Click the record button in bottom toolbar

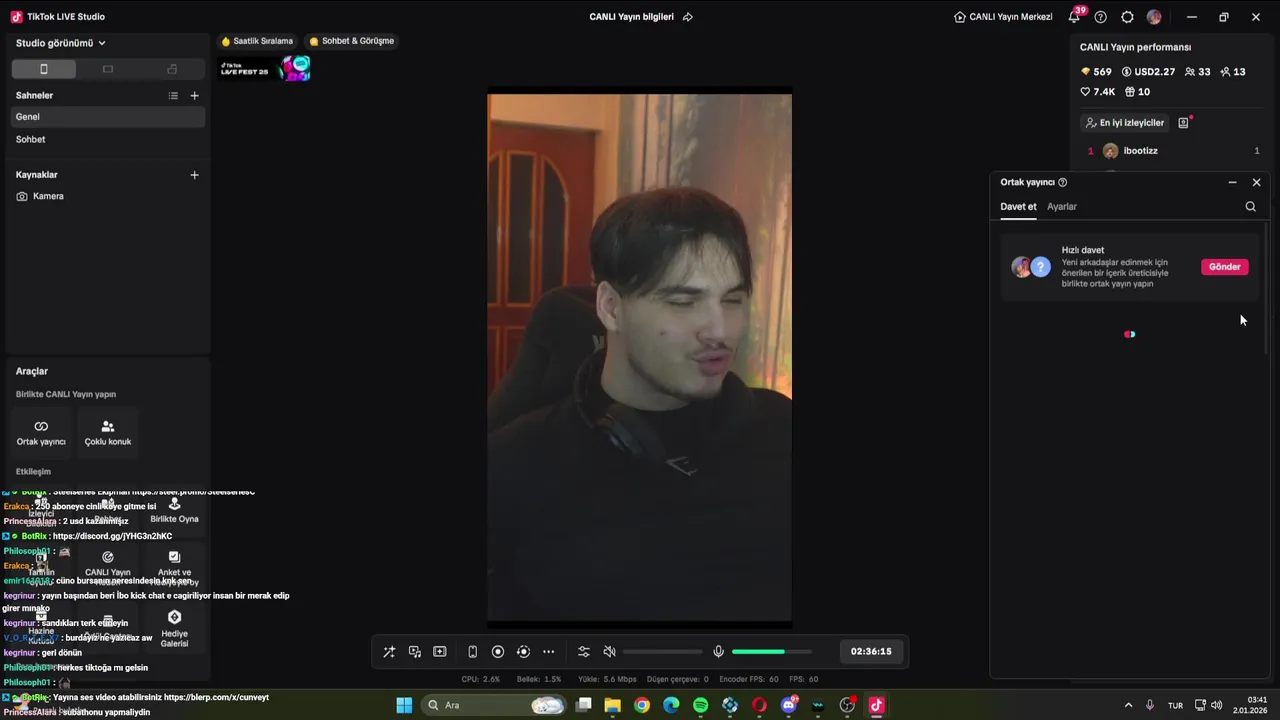[x=498, y=652]
